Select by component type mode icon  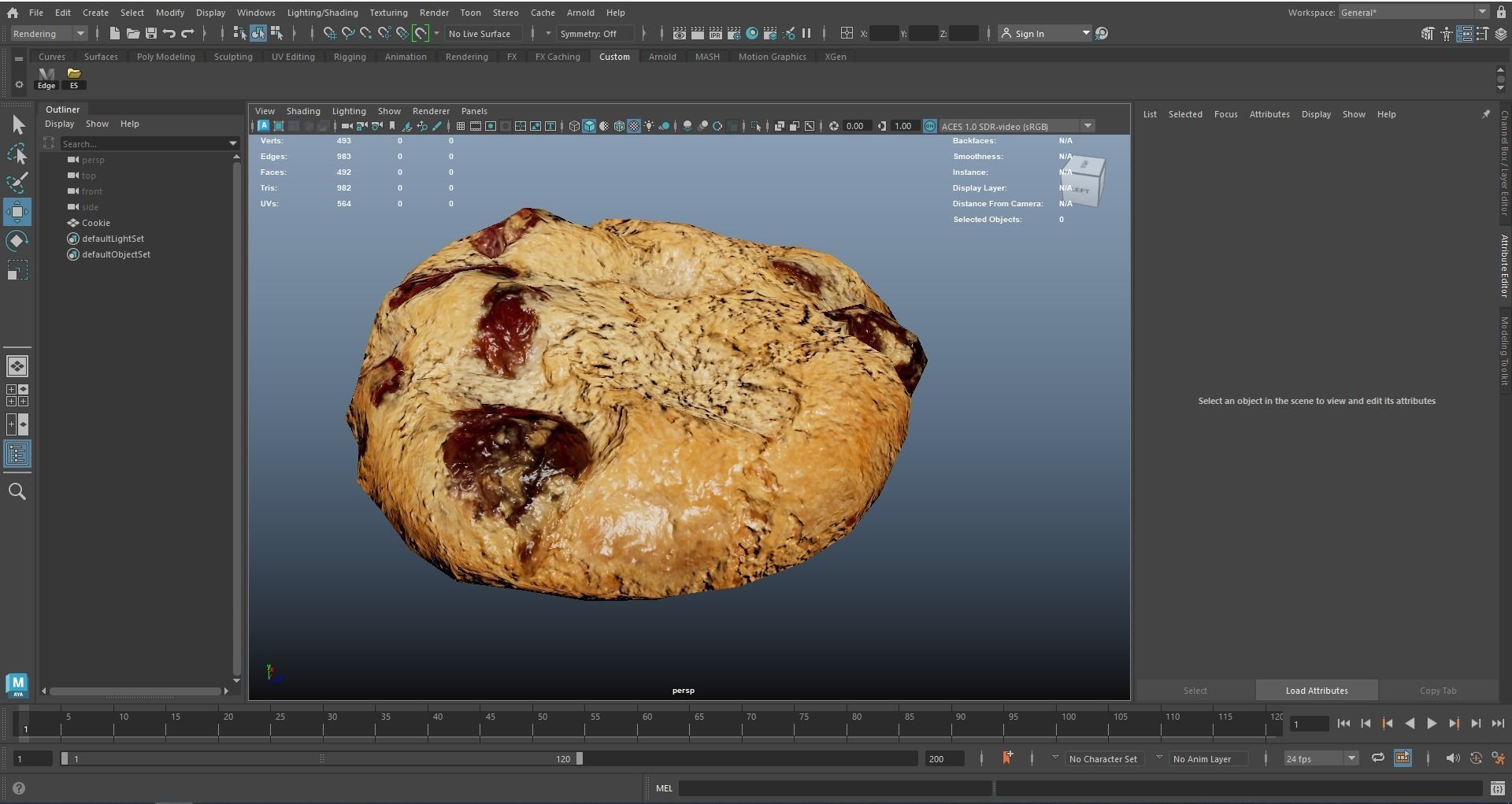276,33
